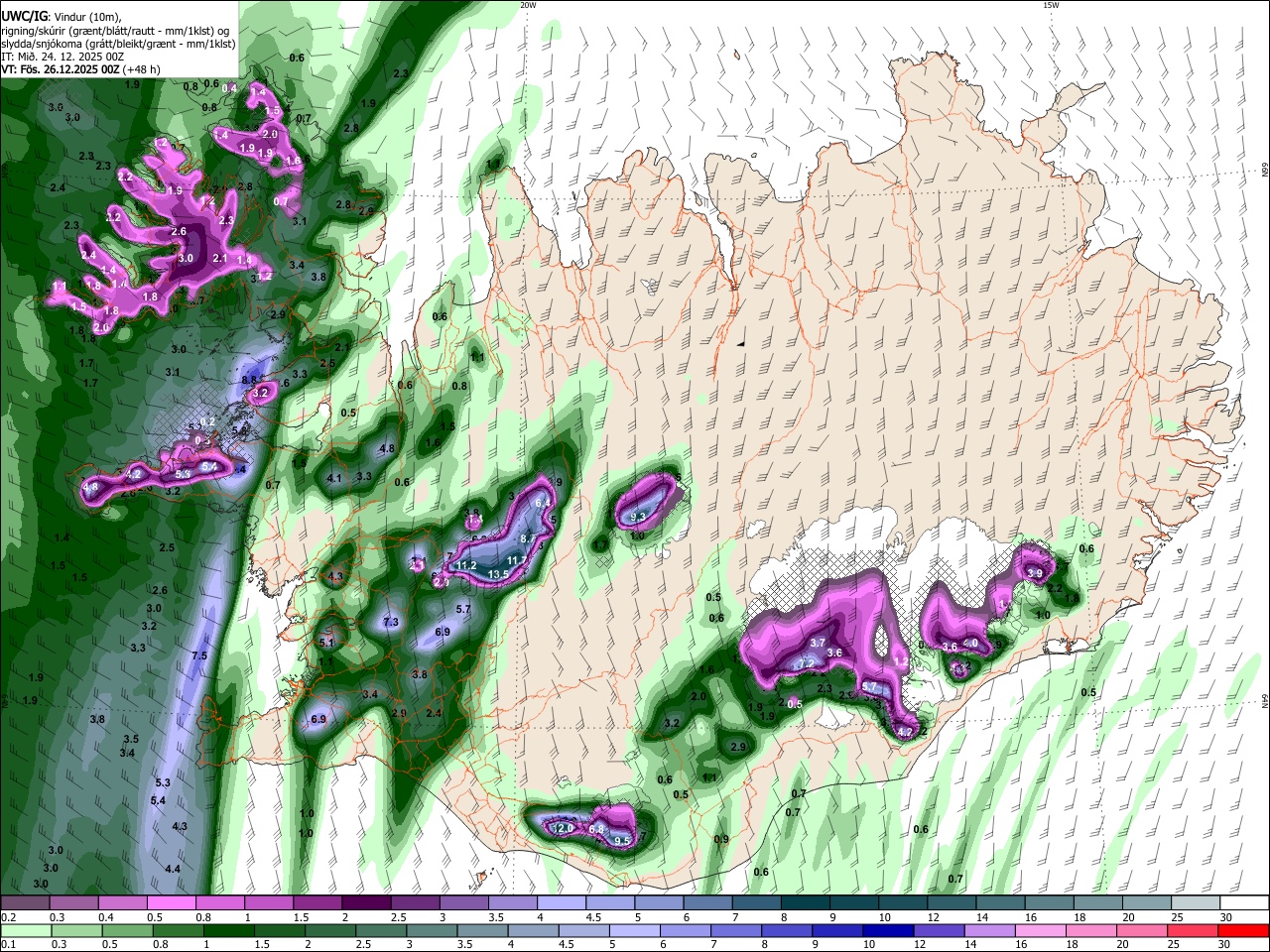Click the 9.3 snowfall value on the map

click(x=637, y=517)
